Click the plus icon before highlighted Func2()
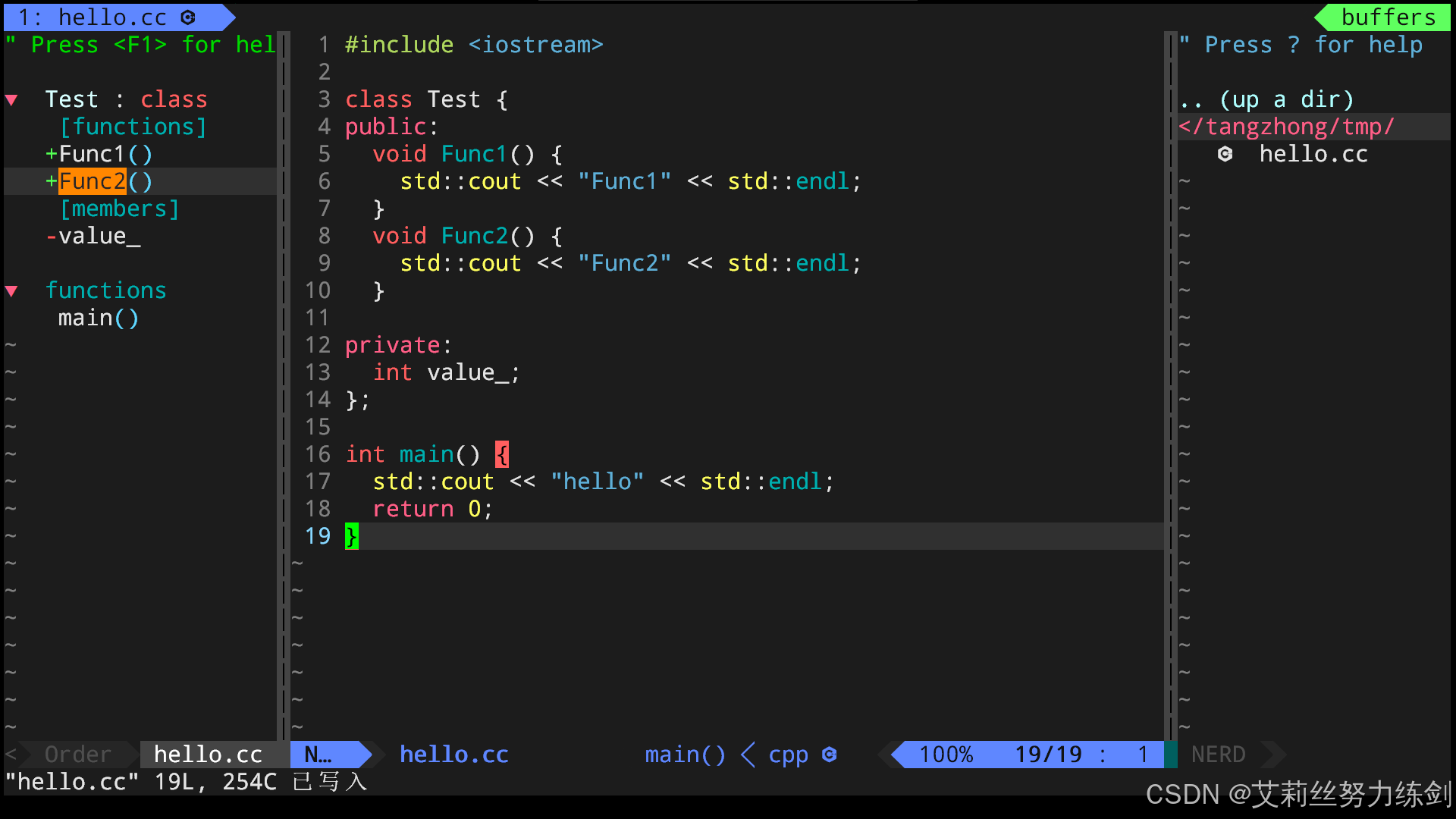This screenshot has height=819, width=1456. 51,182
